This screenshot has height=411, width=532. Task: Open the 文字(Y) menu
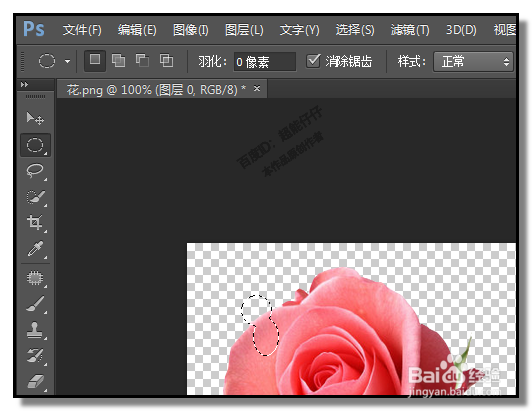click(300, 30)
